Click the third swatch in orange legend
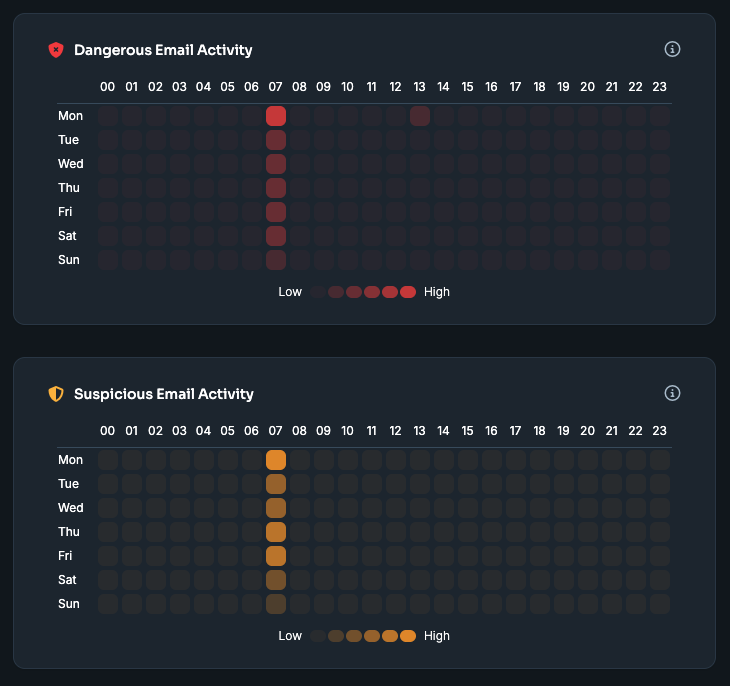Screen dimensions: 730x686 pyautogui.click(x=354, y=636)
